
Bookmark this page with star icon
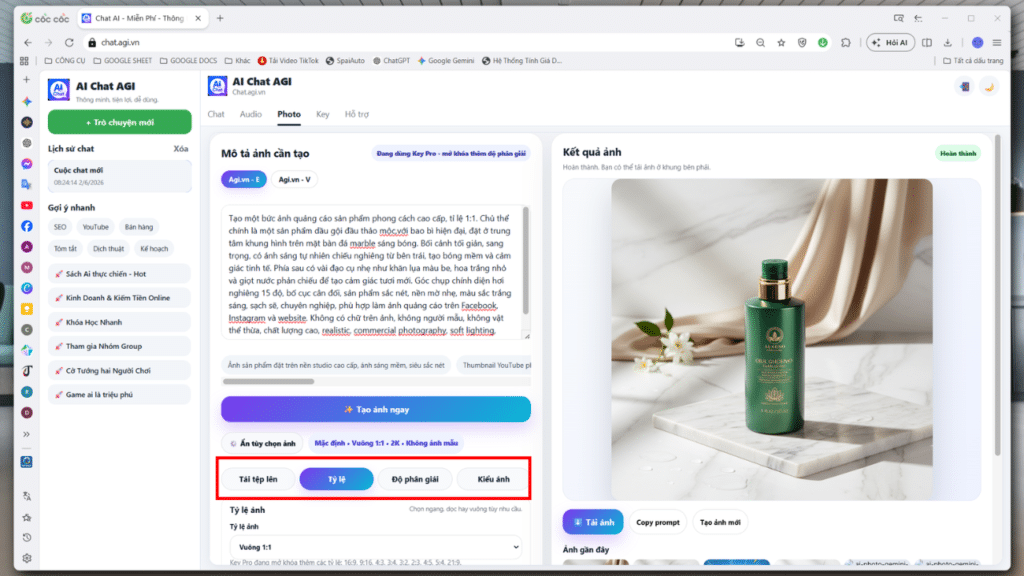point(781,42)
